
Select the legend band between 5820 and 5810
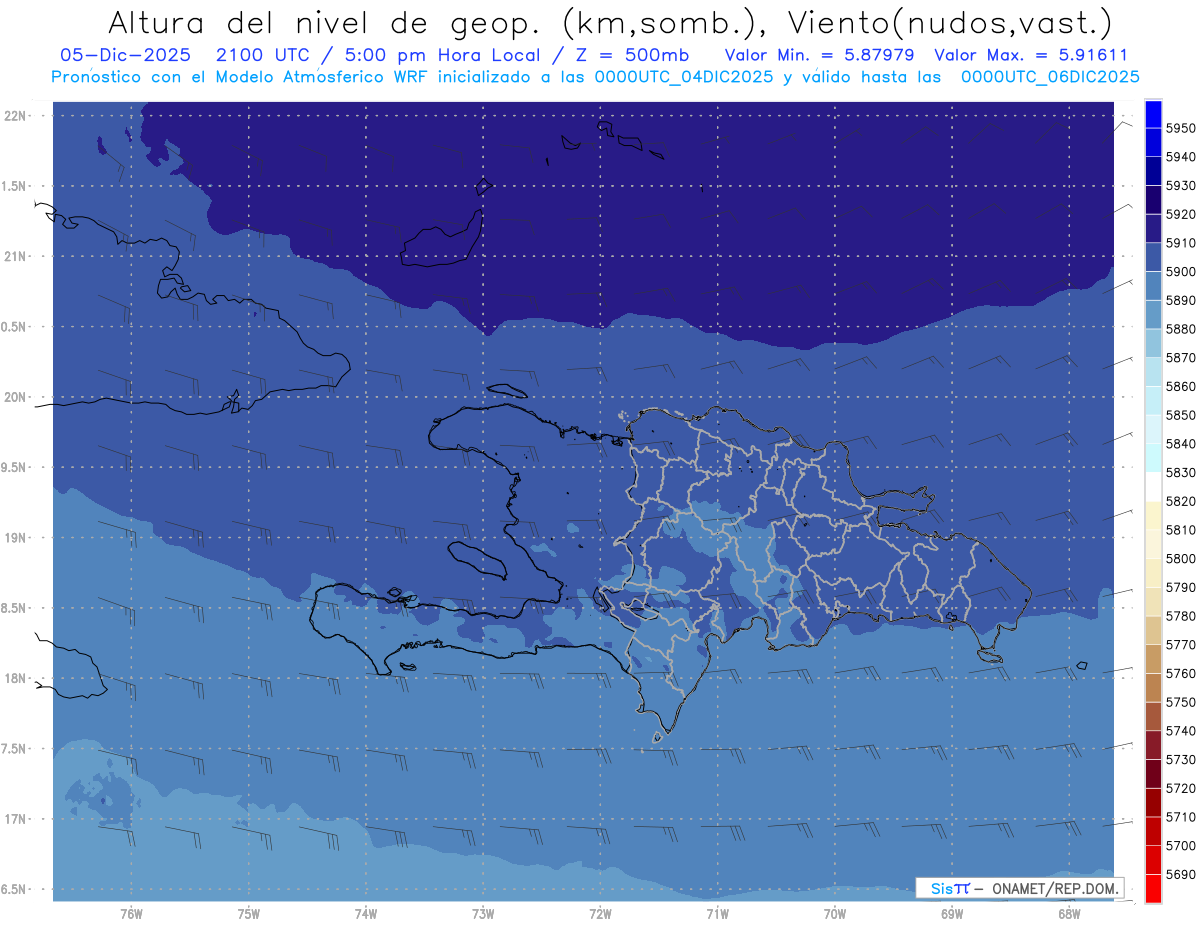1153,515
